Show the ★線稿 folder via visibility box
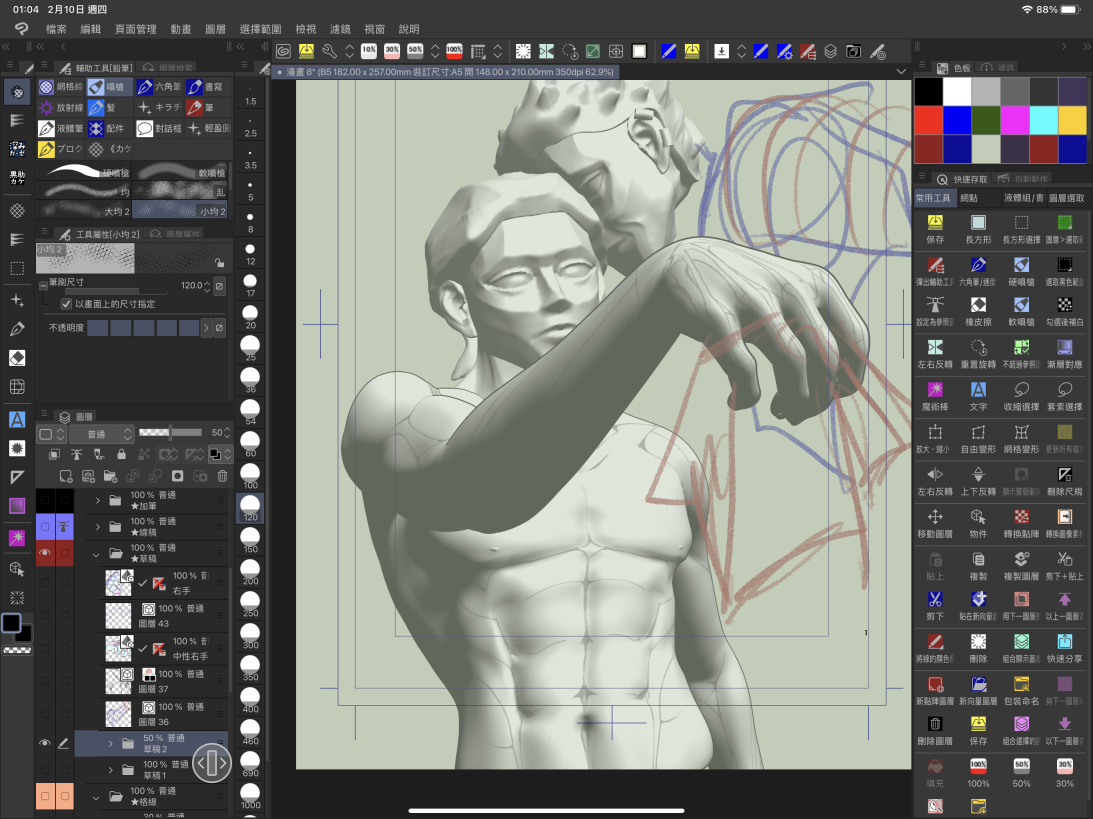 click(45, 526)
